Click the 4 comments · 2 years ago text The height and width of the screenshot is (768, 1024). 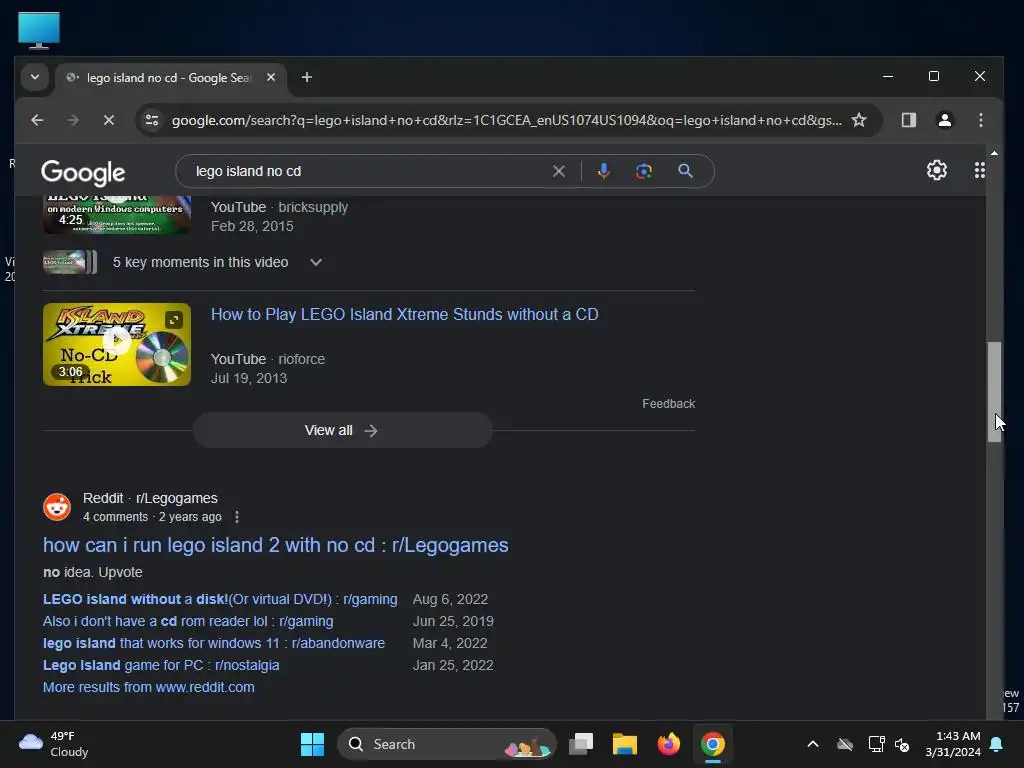coord(152,517)
